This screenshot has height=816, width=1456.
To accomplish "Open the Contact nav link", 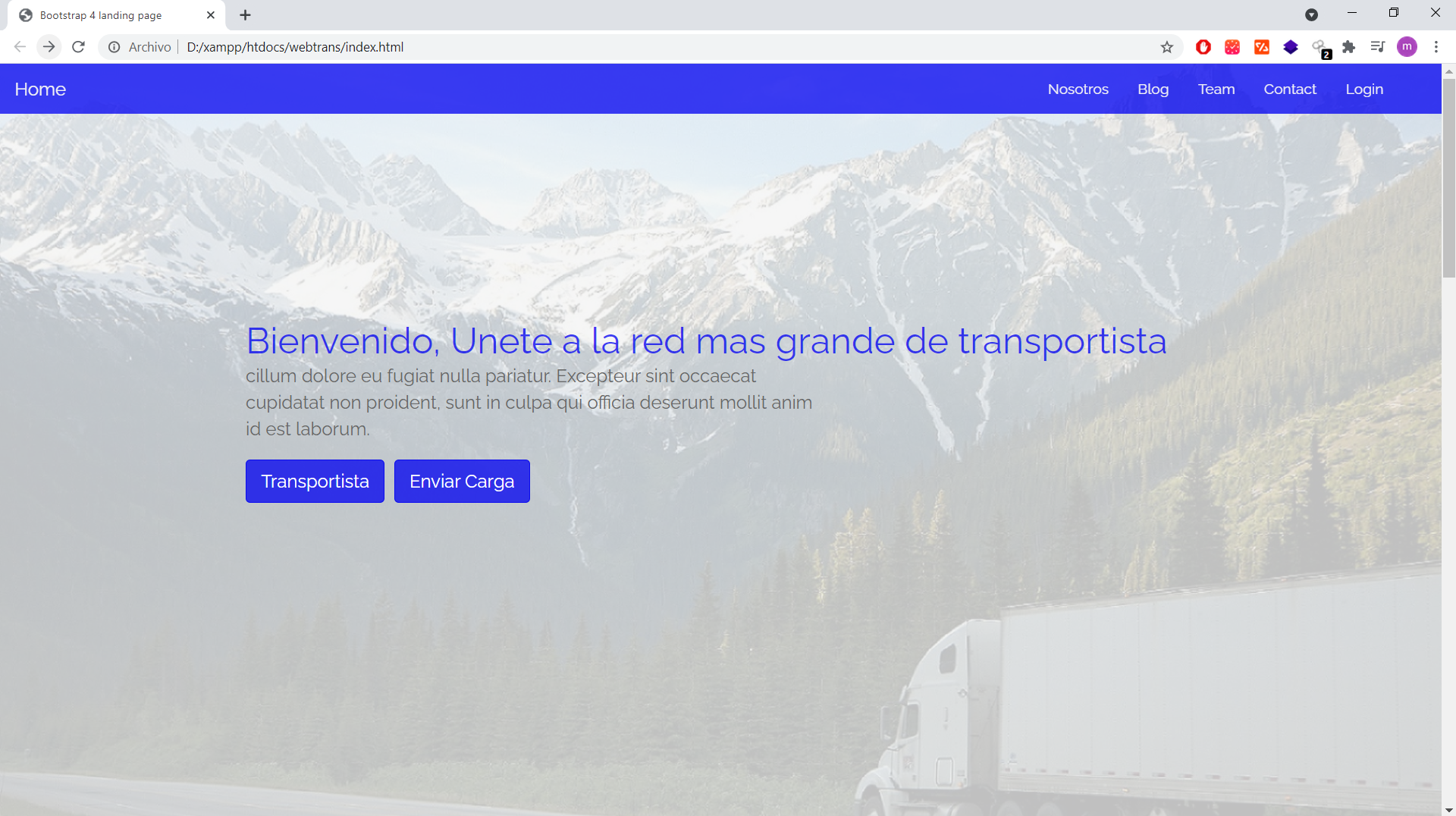I will pyautogui.click(x=1290, y=89).
